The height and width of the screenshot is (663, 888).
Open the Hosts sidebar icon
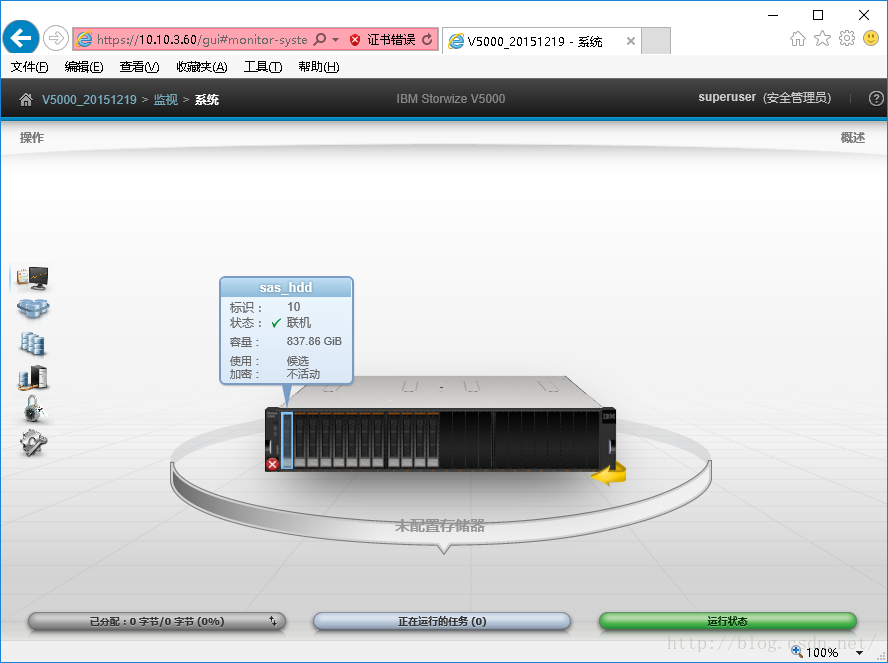tap(33, 377)
